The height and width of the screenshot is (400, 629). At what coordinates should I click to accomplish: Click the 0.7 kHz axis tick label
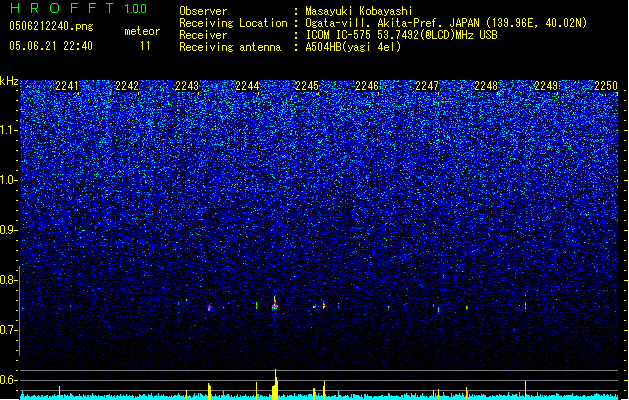click(9, 330)
